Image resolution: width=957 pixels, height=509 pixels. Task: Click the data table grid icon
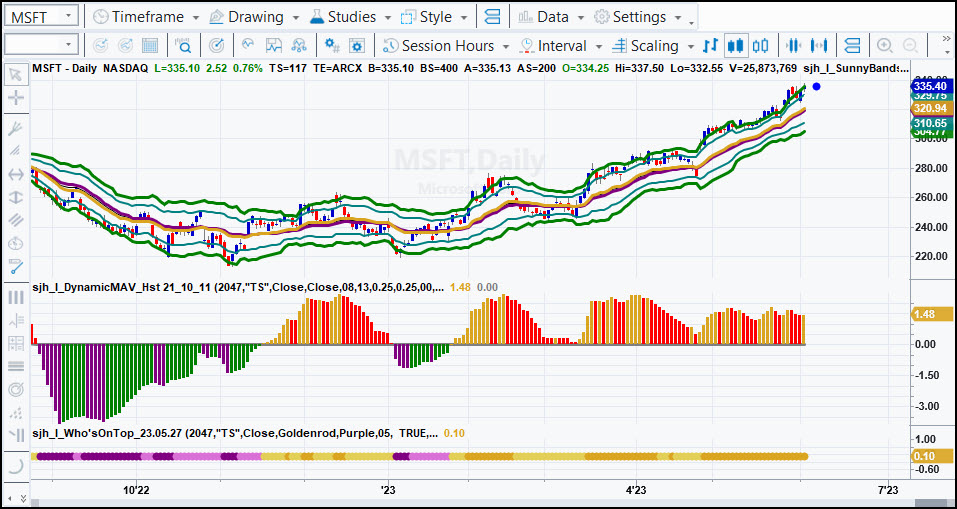point(150,46)
